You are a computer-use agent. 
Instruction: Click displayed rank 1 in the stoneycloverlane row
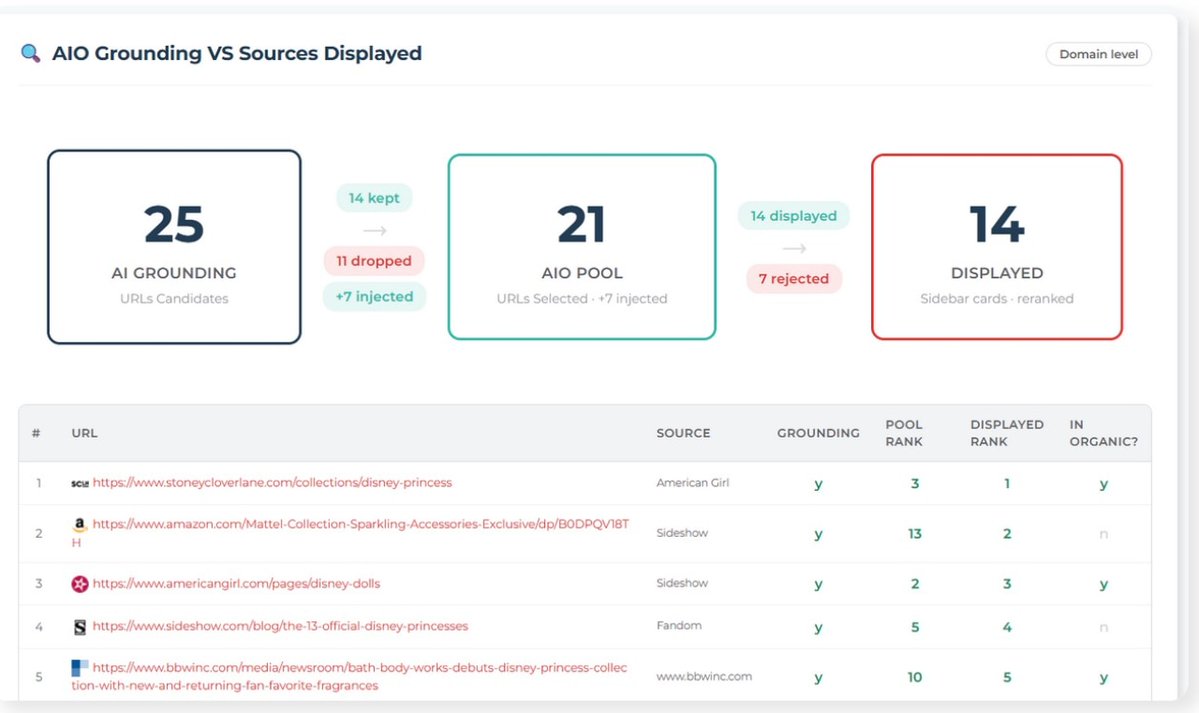coord(1007,483)
